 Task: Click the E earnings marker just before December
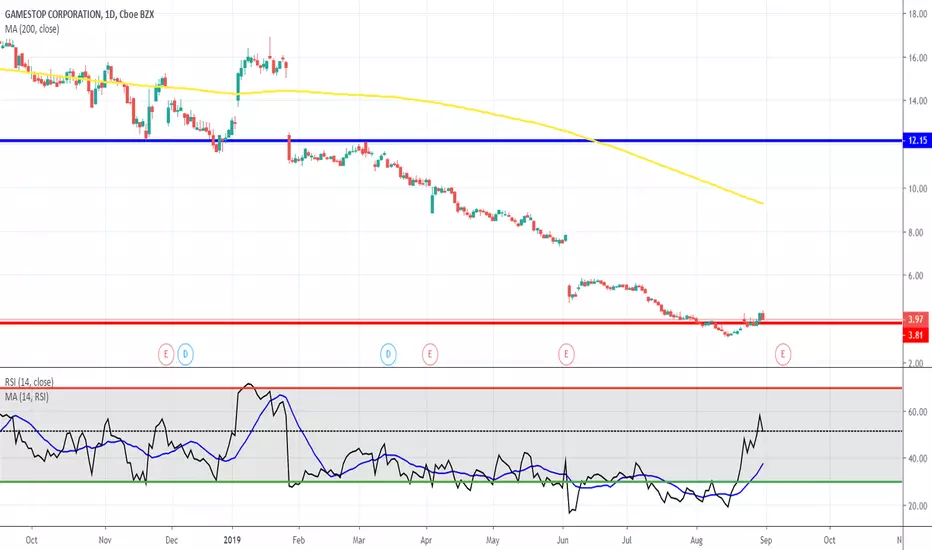166,354
